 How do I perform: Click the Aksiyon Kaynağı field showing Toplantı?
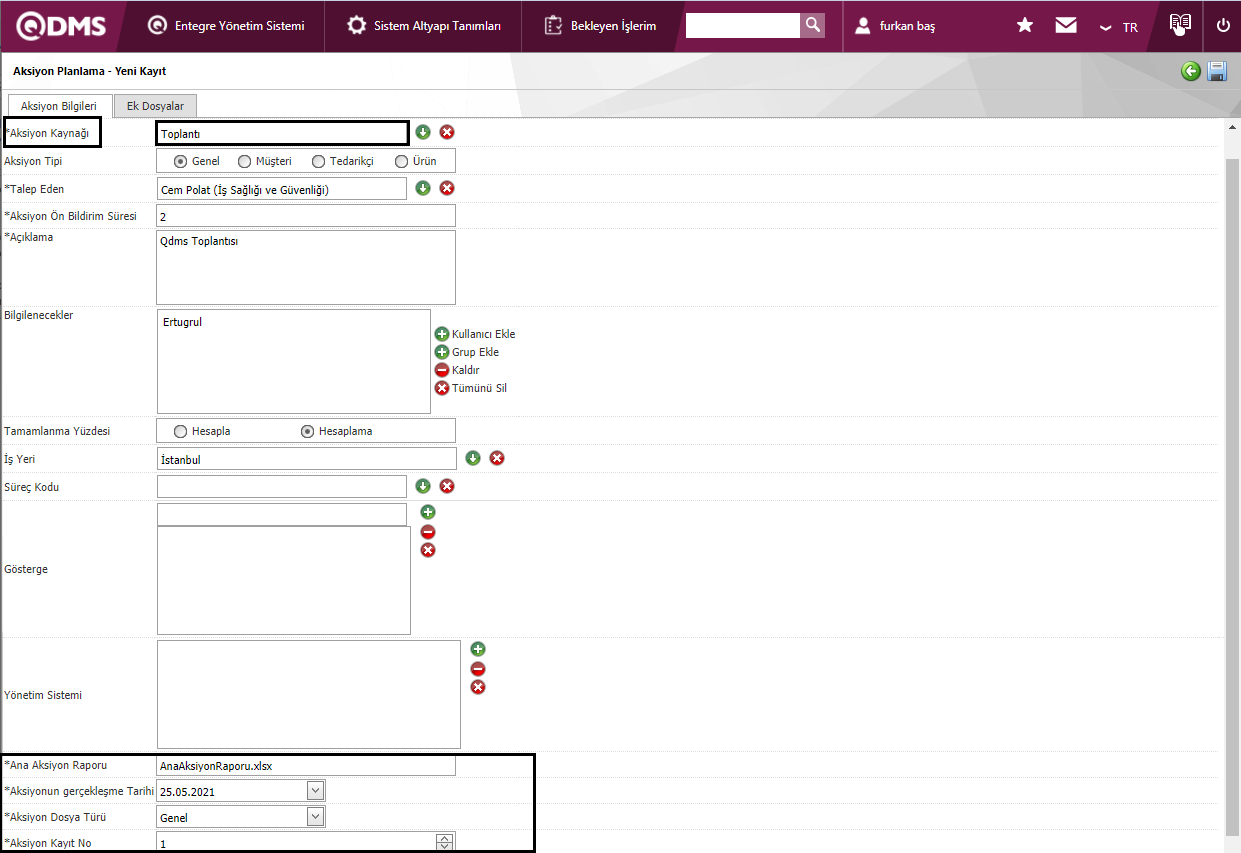click(282, 132)
